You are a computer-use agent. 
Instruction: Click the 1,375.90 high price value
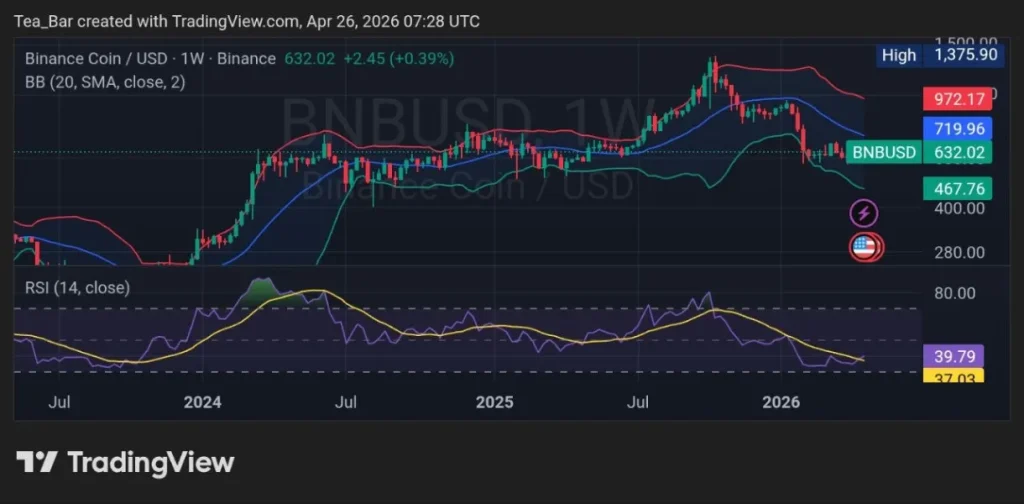coord(965,55)
